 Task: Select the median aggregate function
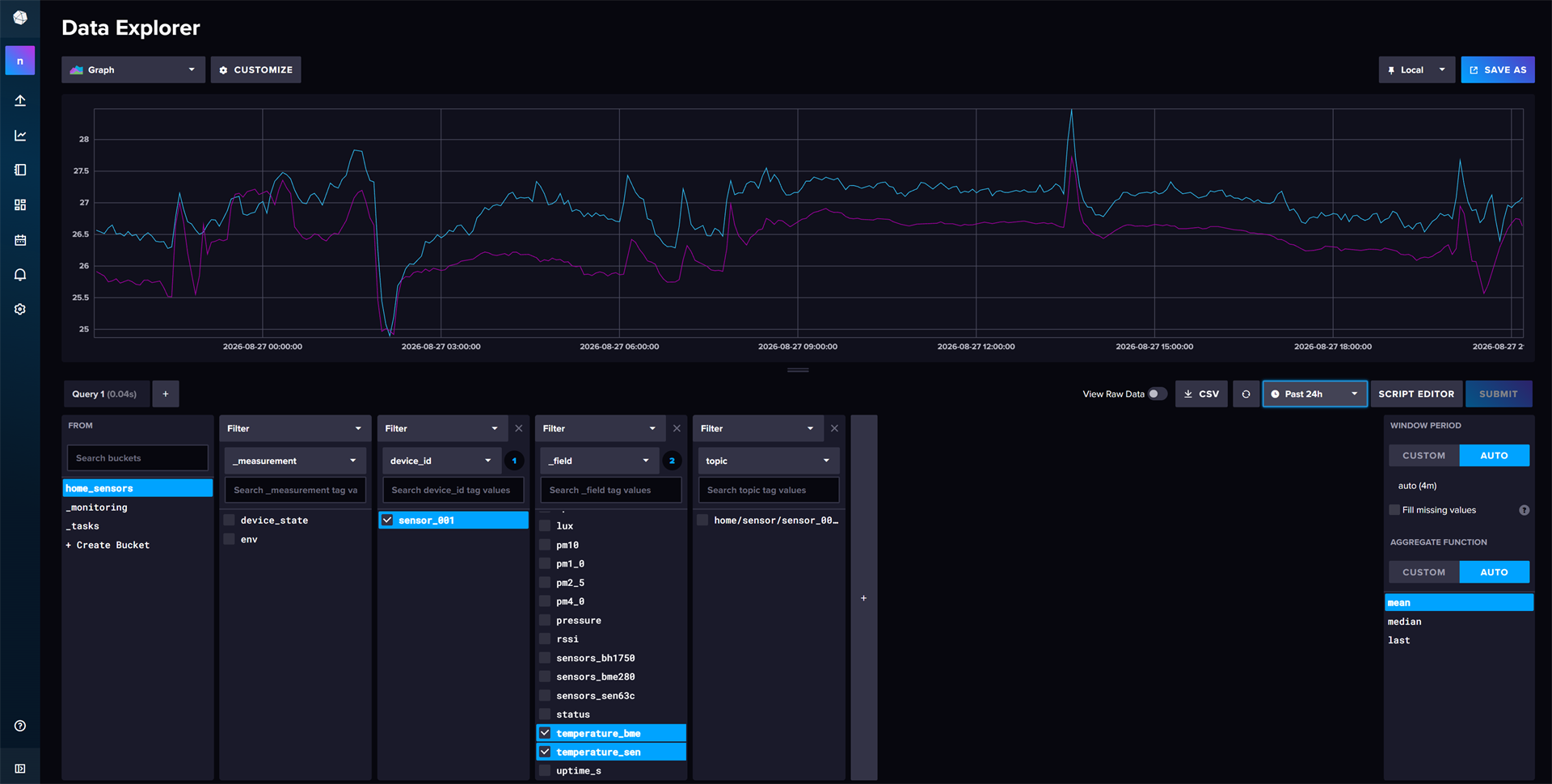coord(1459,622)
